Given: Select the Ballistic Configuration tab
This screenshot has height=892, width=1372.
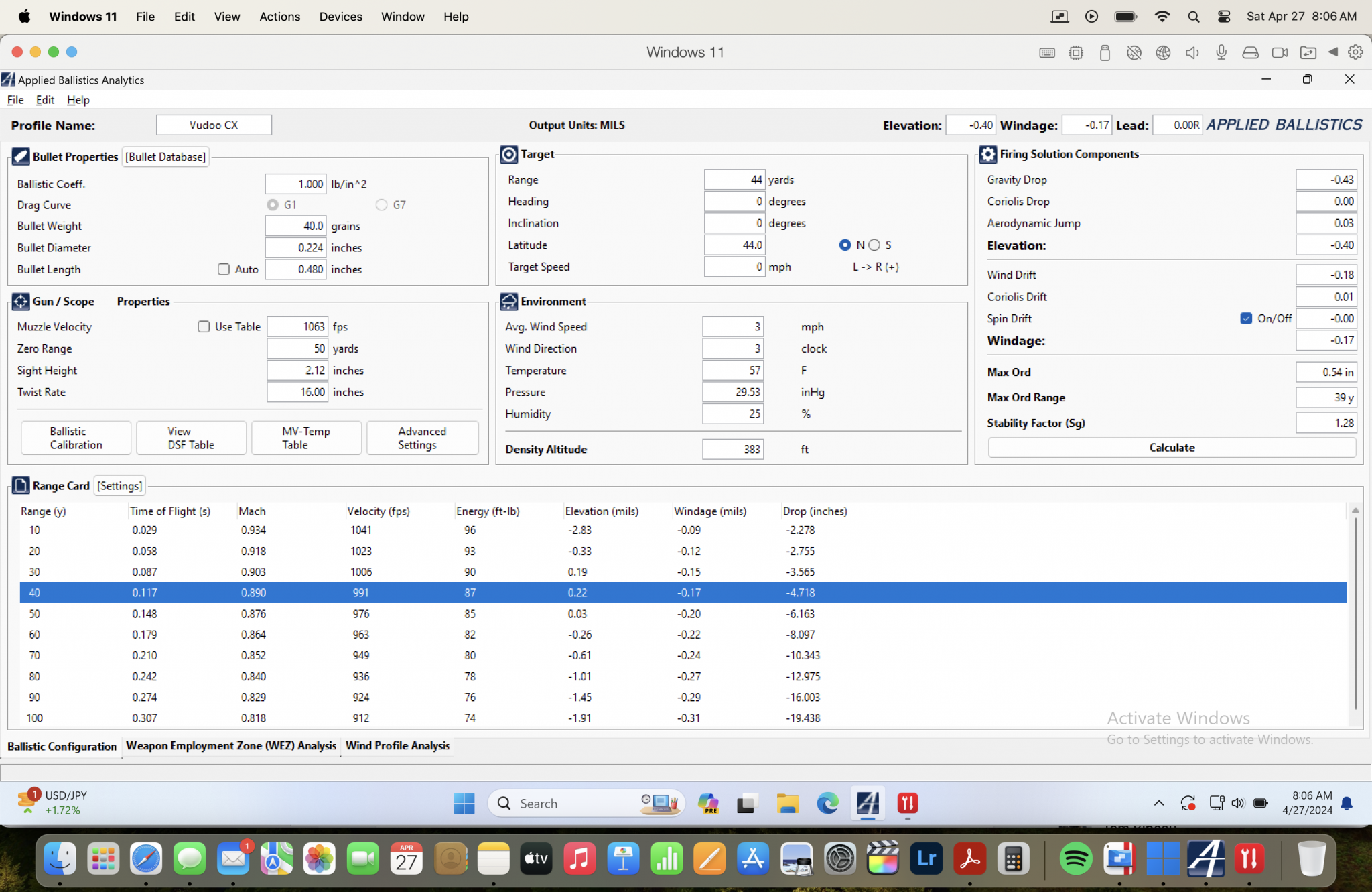Looking at the screenshot, I should [62, 747].
